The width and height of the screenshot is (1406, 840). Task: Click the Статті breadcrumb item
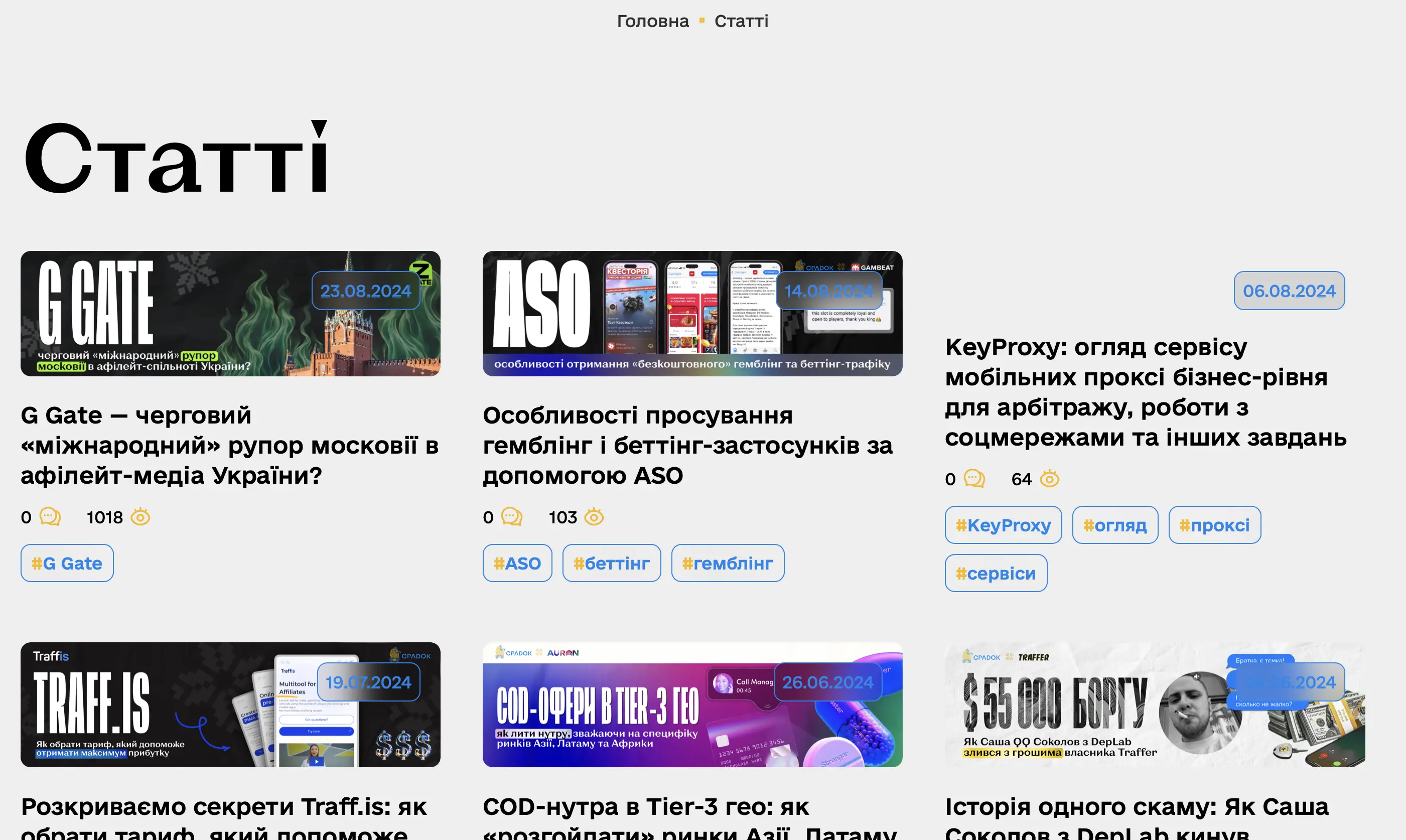741,21
